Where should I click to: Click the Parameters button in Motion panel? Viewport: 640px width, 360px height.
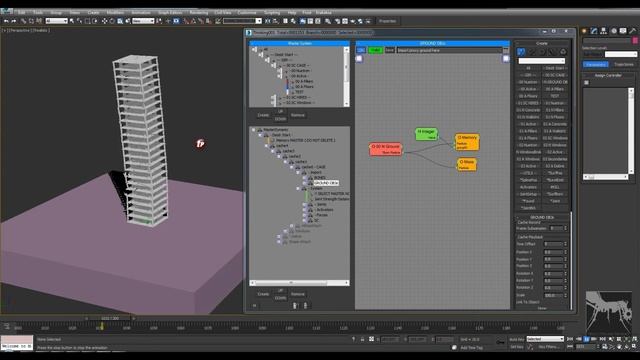point(596,64)
